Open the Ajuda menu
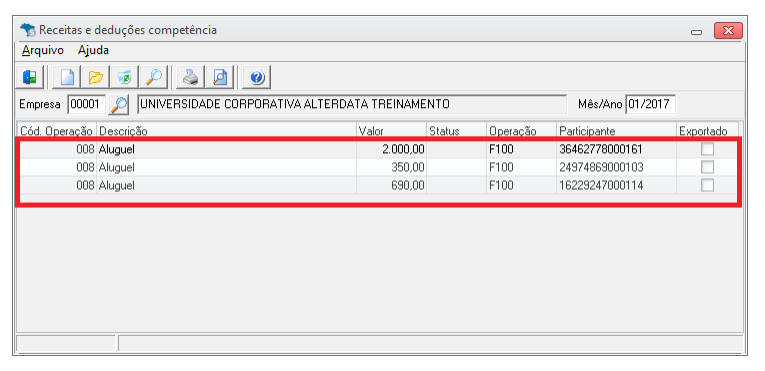Screen dimensions: 765x371 93,50
